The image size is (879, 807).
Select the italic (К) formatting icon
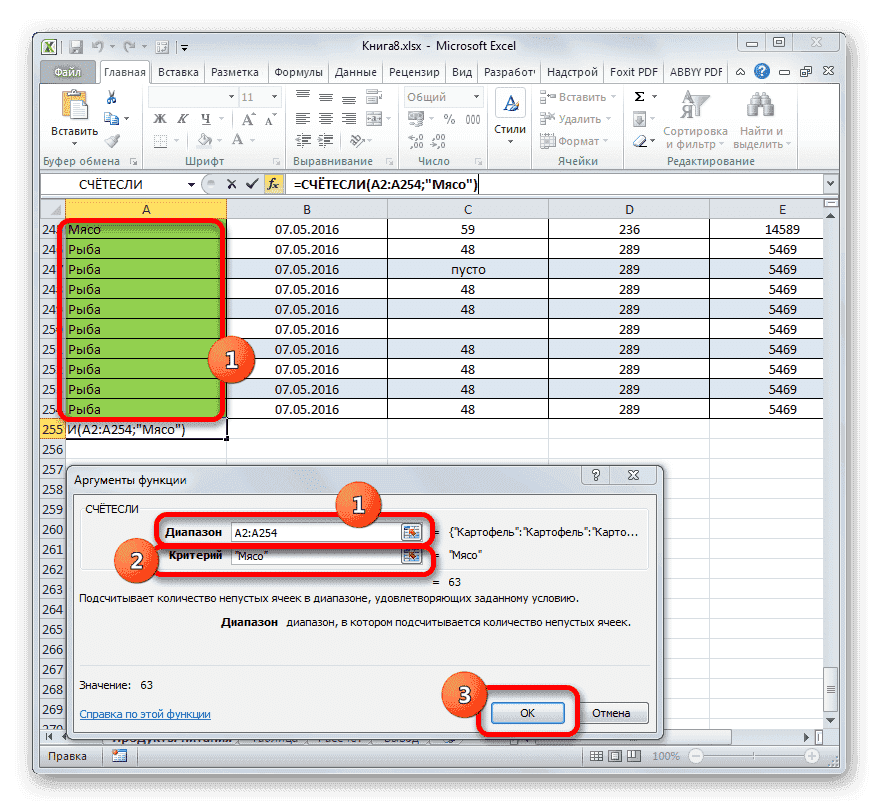click(181, 120)
